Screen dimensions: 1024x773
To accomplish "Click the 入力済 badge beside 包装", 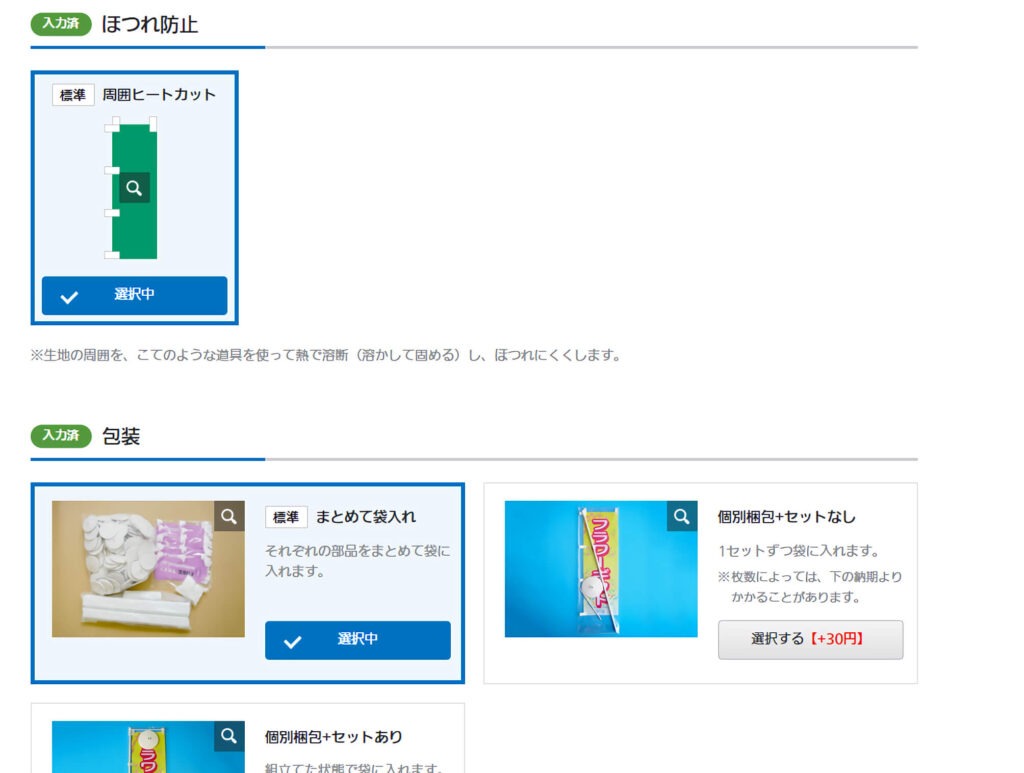I will [61, 435].
